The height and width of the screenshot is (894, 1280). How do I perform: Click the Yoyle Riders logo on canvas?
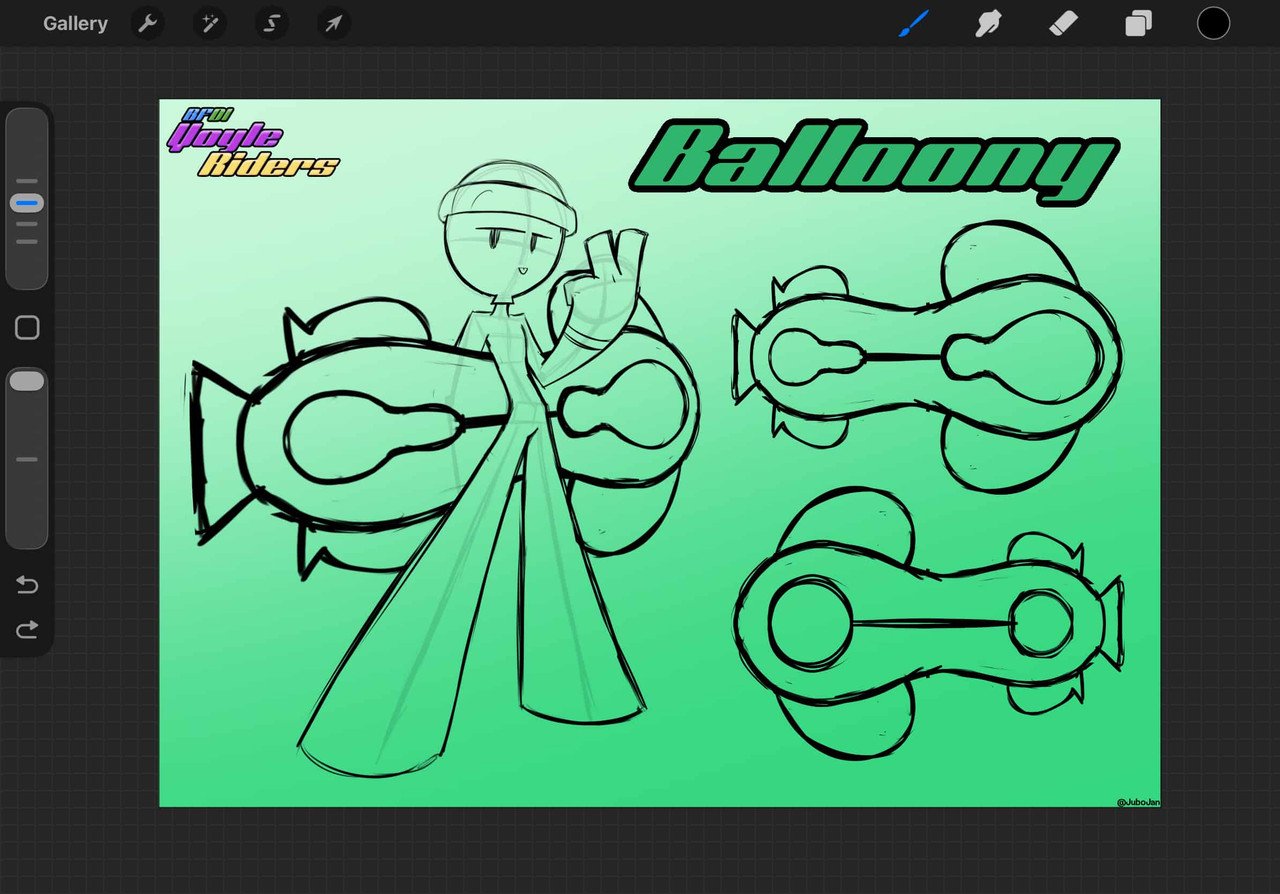coord(252,143)
